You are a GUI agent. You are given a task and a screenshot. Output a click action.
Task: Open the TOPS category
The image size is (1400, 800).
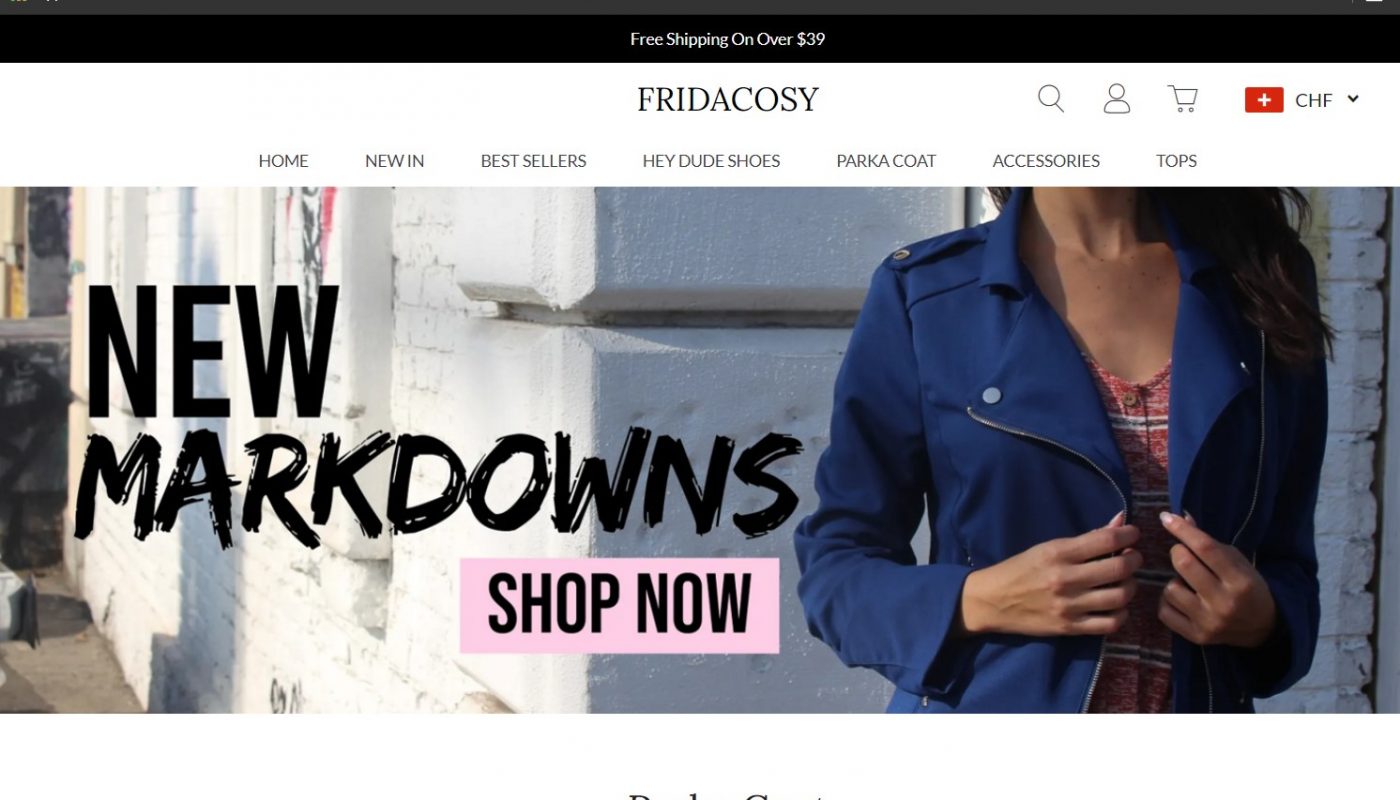pos(1176,161)
